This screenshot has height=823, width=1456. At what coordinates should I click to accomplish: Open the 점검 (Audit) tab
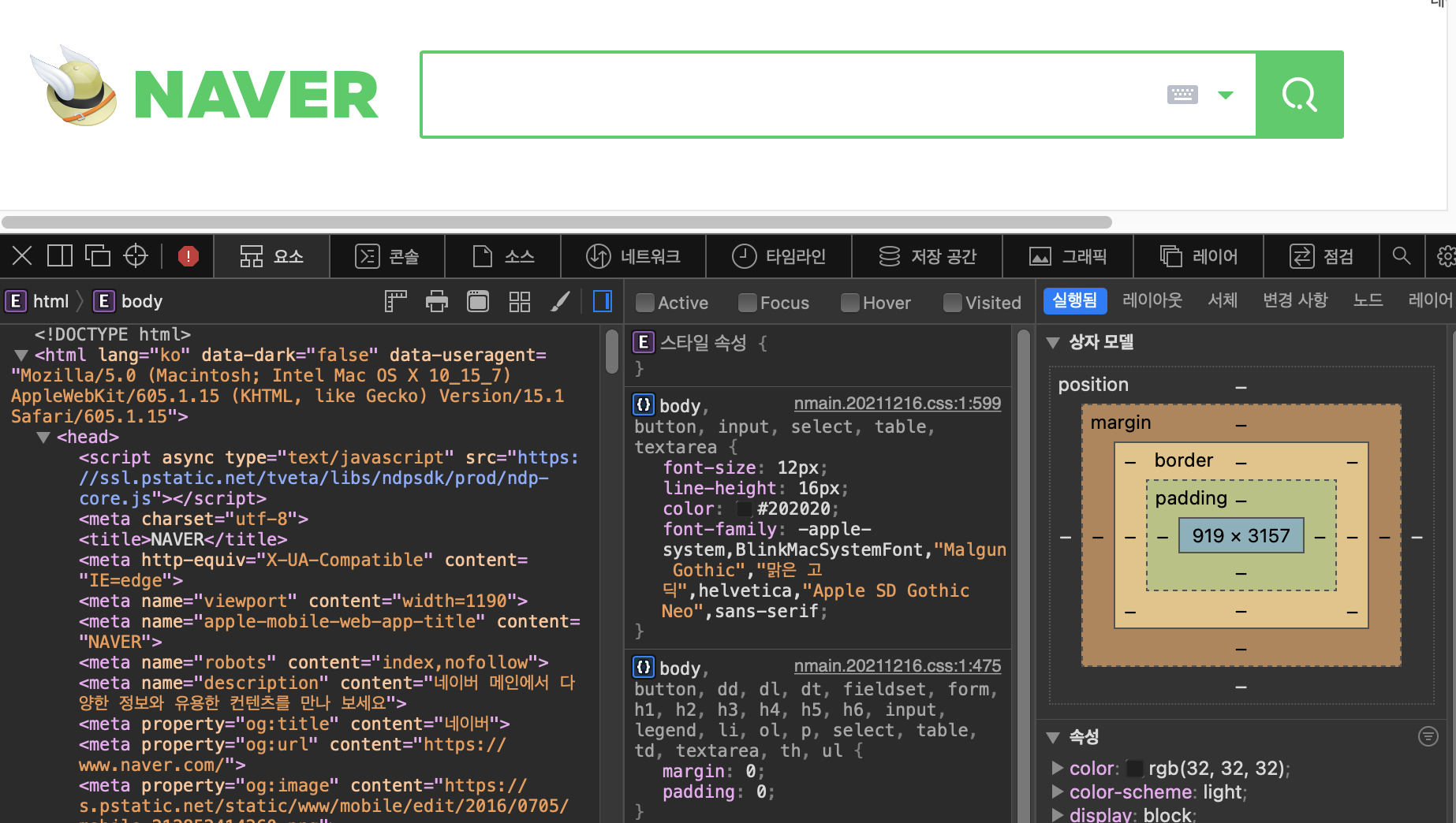(x=1322, y=256)
